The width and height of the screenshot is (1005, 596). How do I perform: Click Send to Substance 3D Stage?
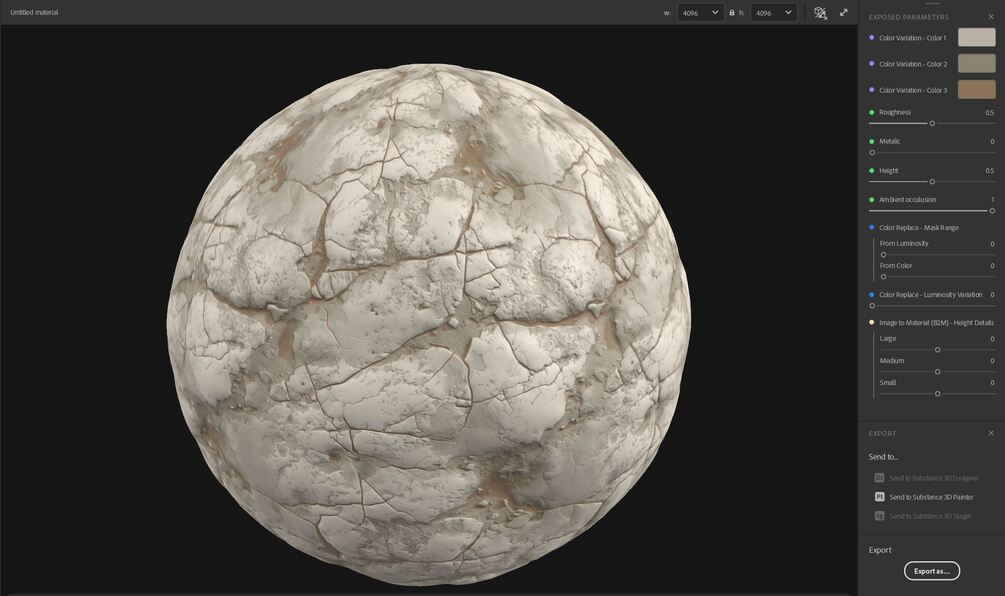coord(923,516)
